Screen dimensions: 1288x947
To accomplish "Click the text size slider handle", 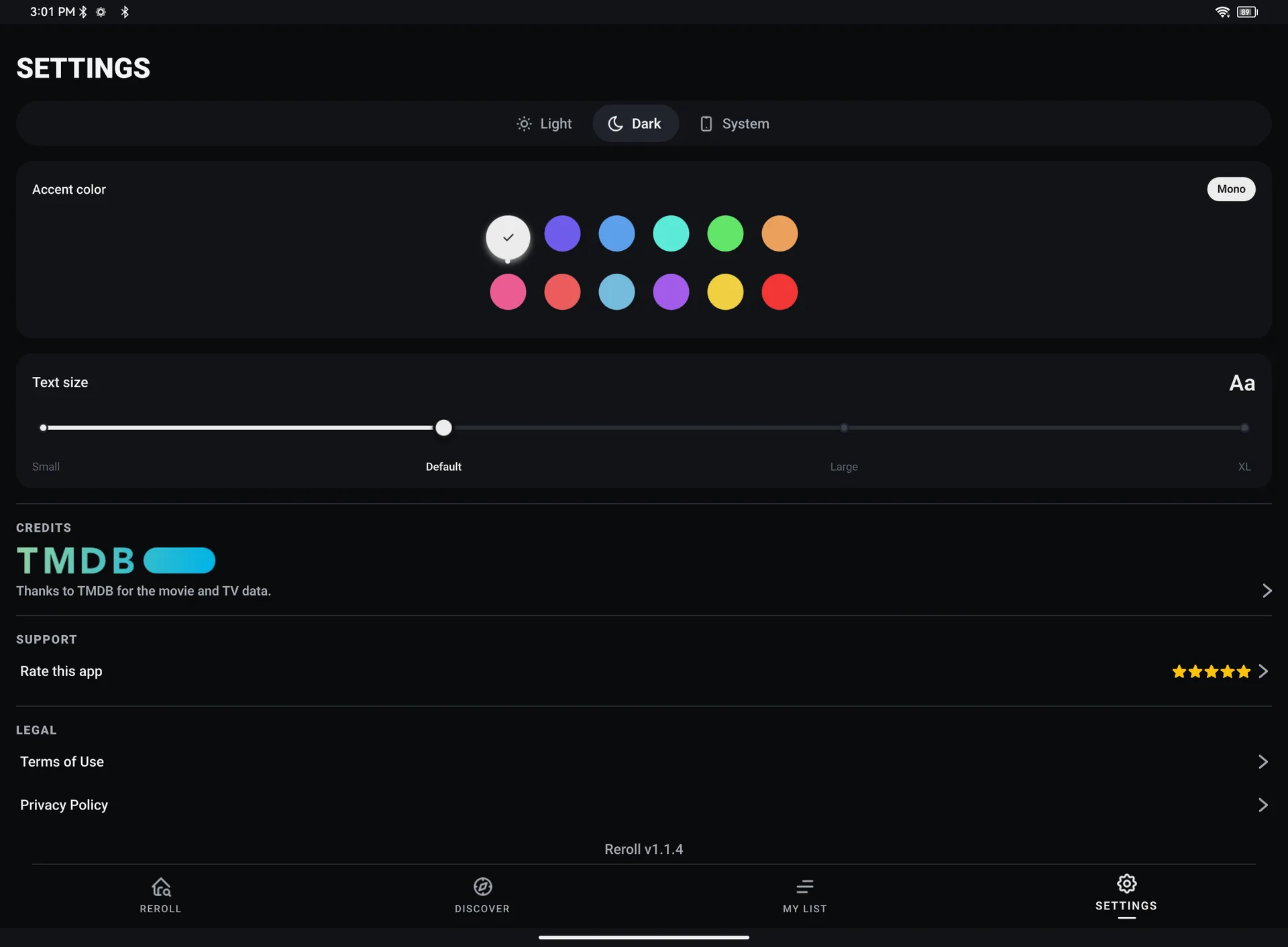I will (x=443, y=428).
